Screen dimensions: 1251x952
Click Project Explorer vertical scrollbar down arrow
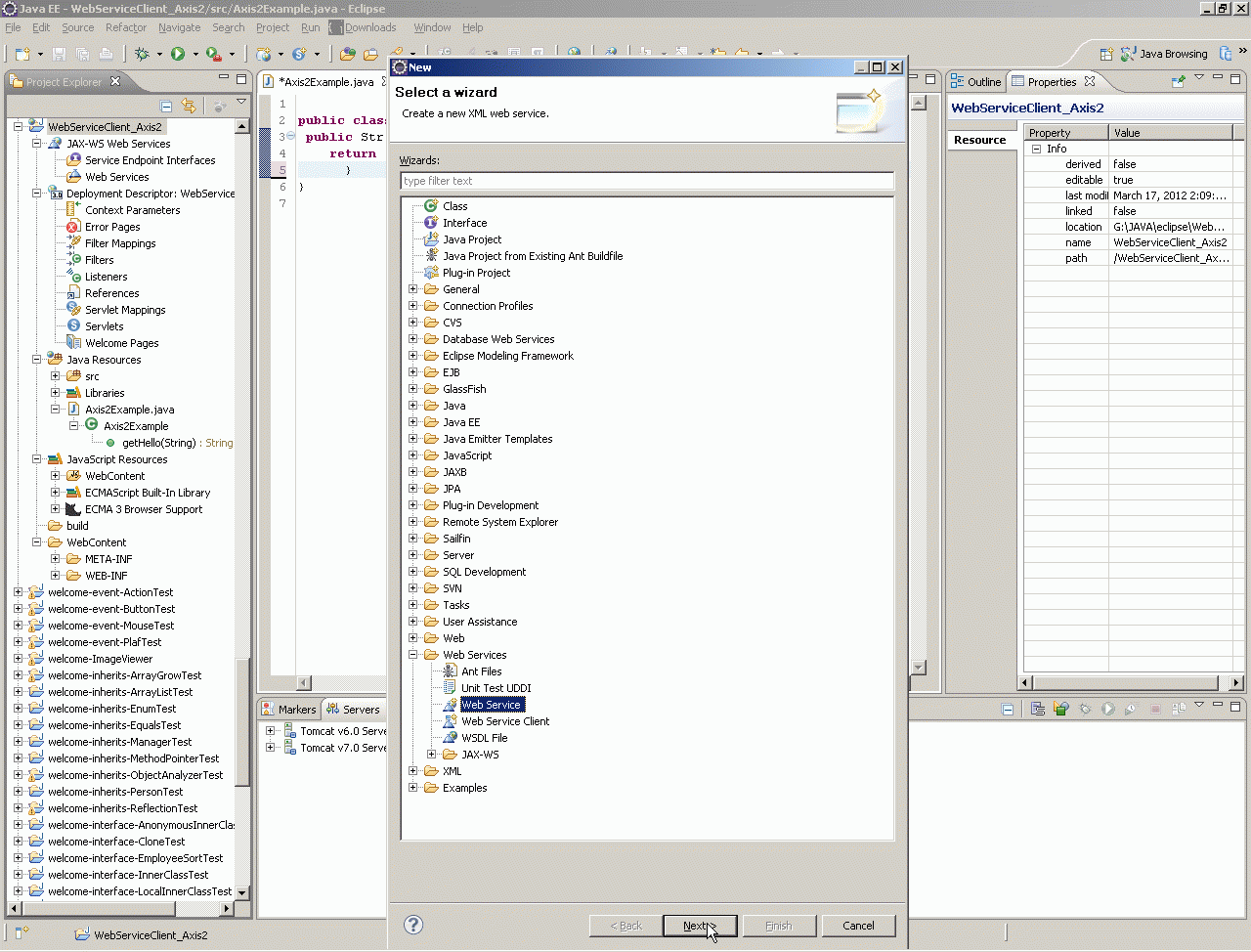242,892
